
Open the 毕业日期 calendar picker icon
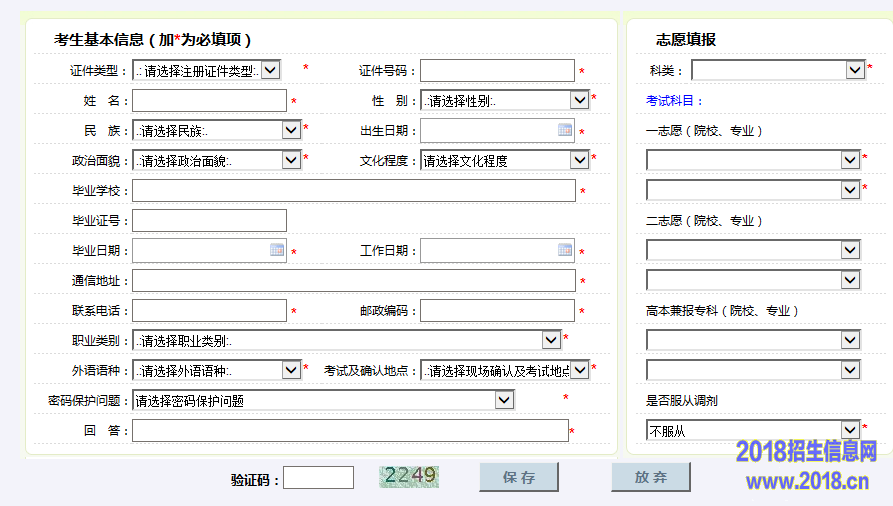tap(277, 250)
